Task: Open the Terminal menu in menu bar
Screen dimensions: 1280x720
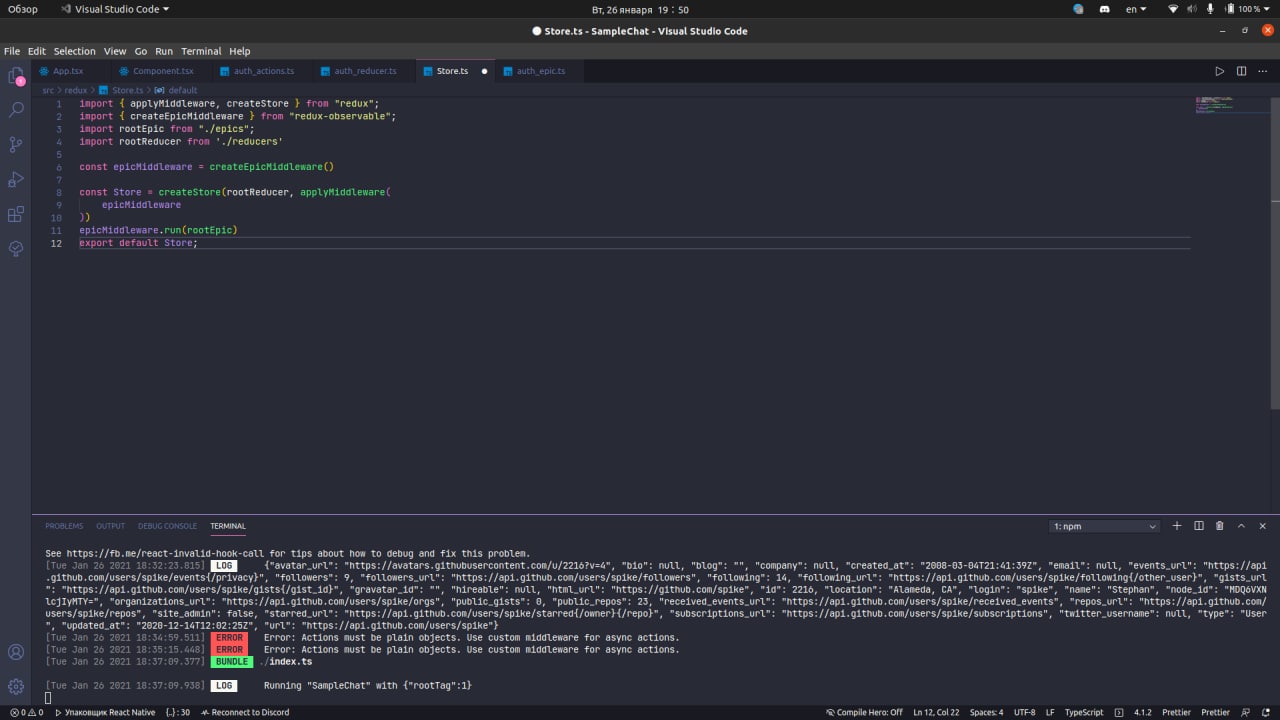Action: (x=201, y=51)
